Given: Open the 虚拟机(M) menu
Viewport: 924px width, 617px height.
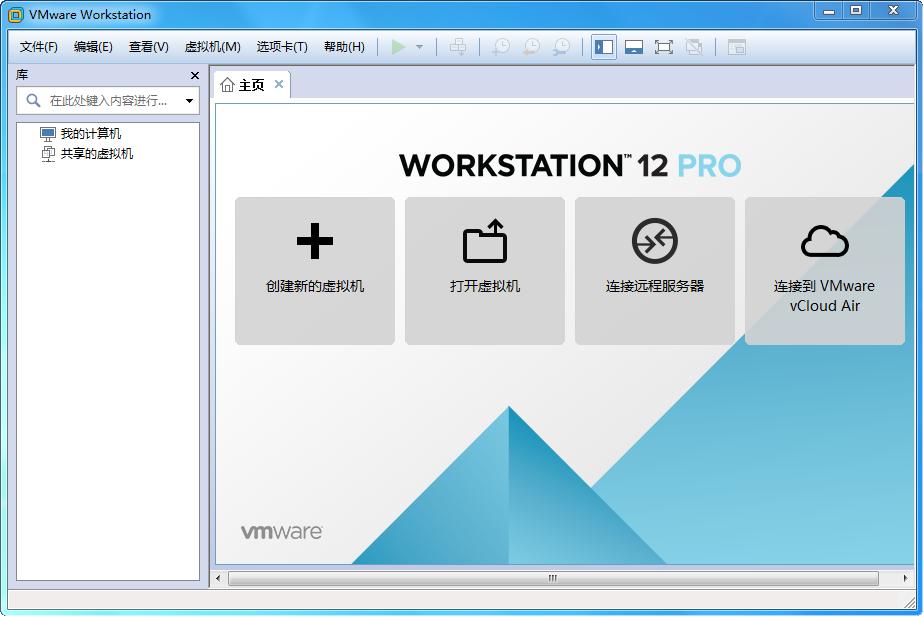Looking at the screenshot, I should 213,47.
